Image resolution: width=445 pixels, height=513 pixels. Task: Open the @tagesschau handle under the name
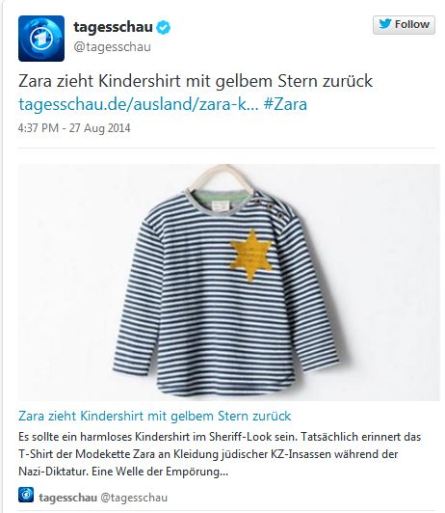click(x=112, y=47)
